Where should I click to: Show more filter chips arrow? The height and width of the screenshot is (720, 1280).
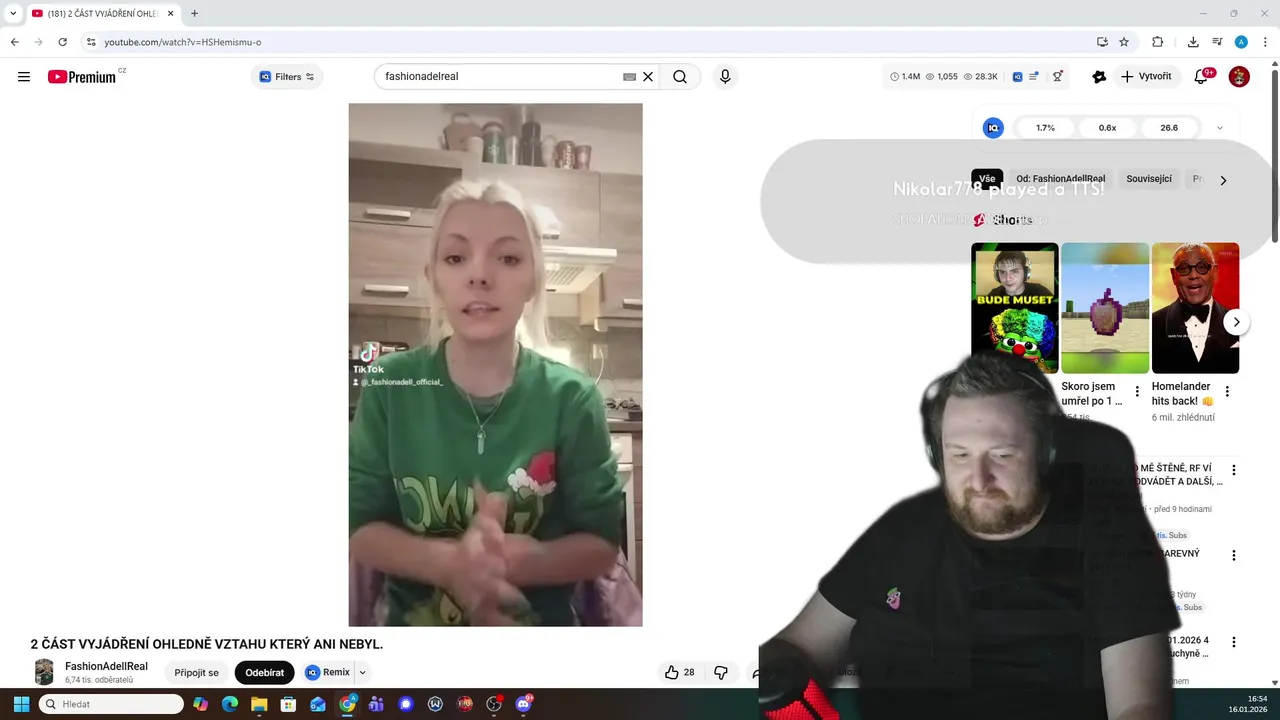(x=1223, y=180)
